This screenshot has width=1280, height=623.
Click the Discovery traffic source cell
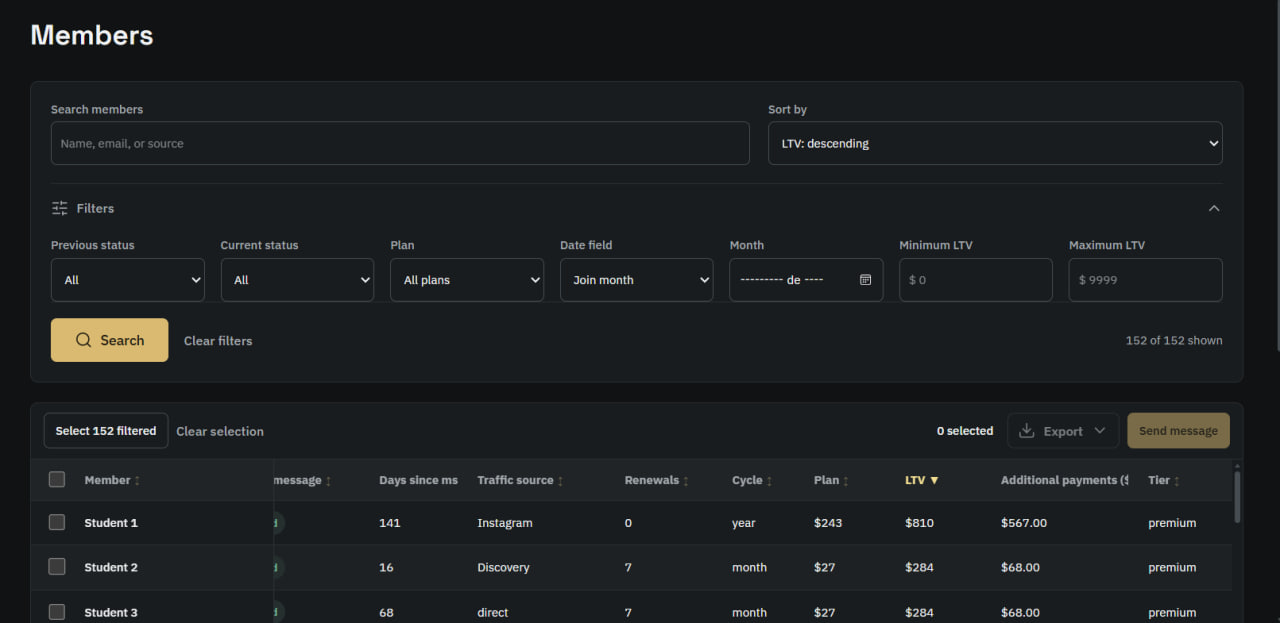point(503,567)
